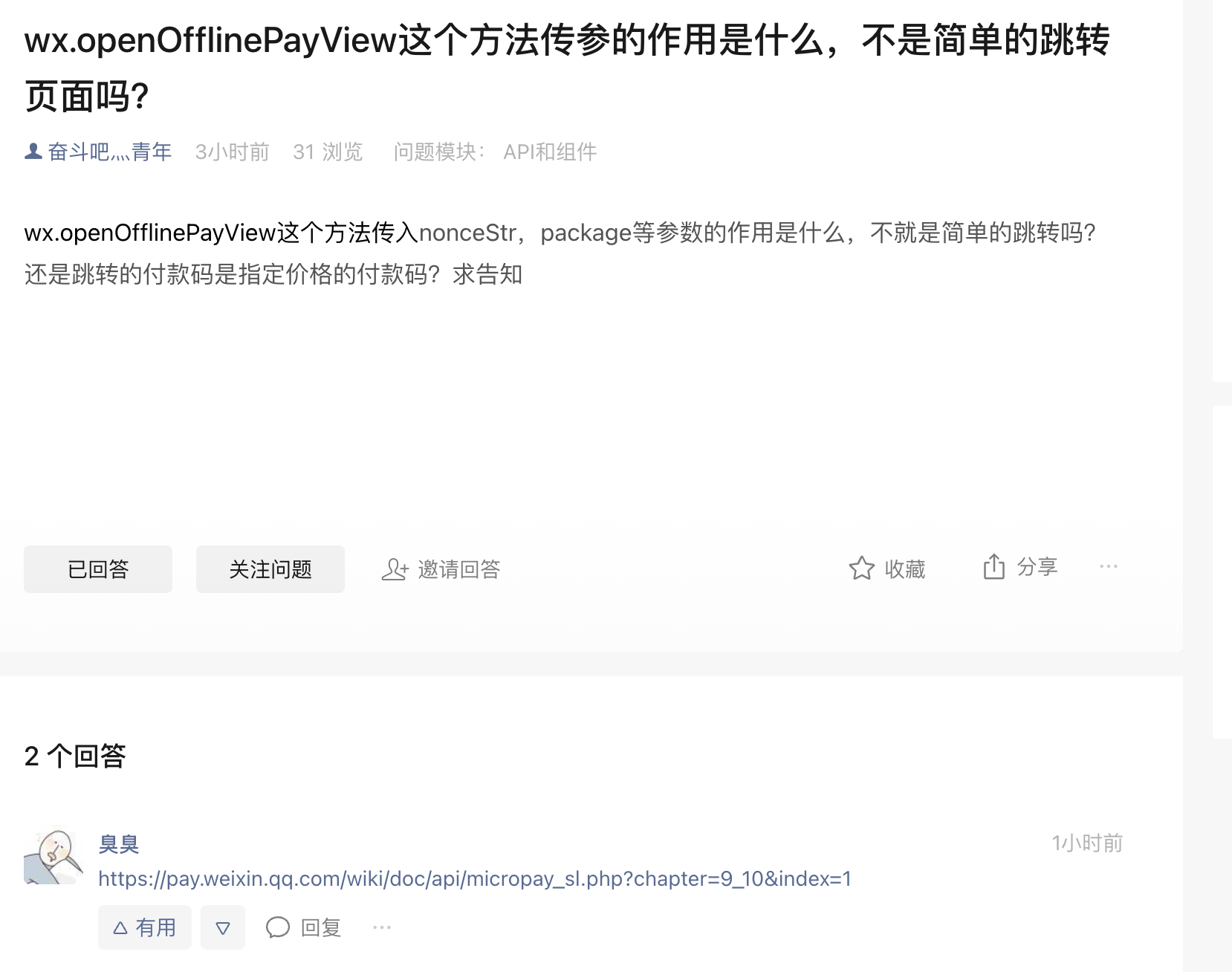Screen dimensions: 1232x972
Task: Open the answer's three-dot more options
Action: 382,927
